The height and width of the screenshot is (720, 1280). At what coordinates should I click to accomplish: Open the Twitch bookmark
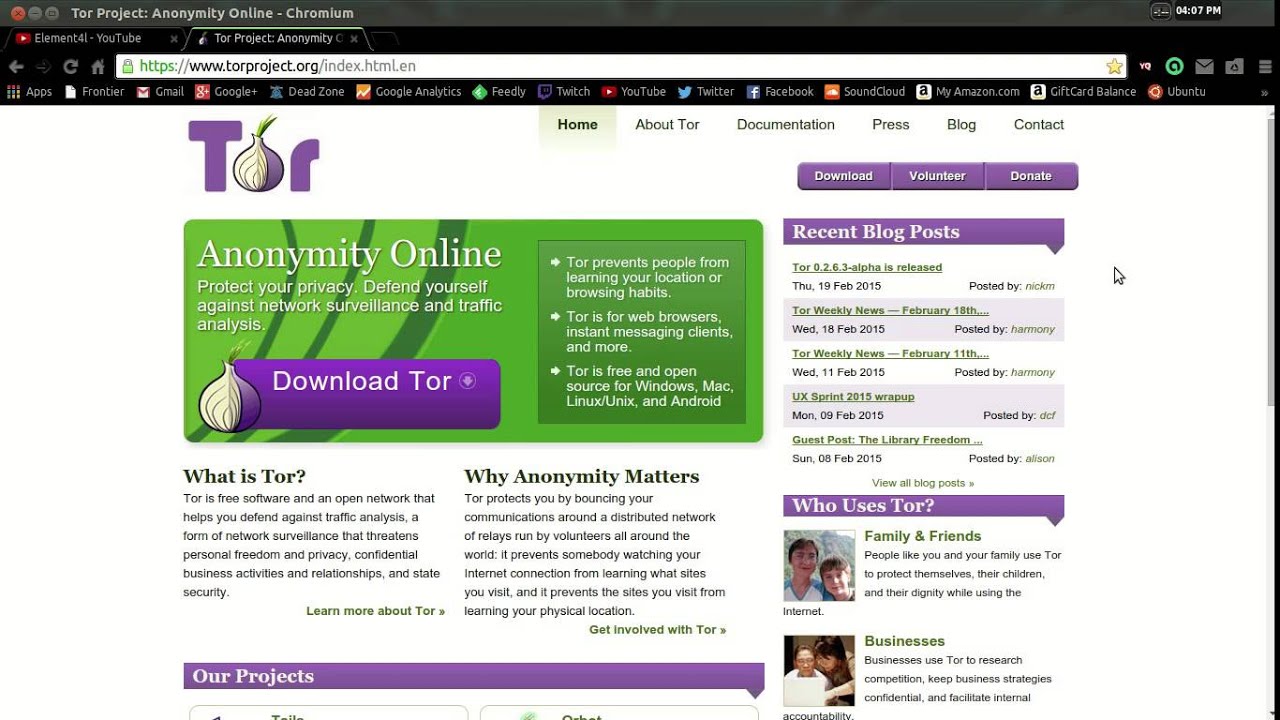(564, 91)
